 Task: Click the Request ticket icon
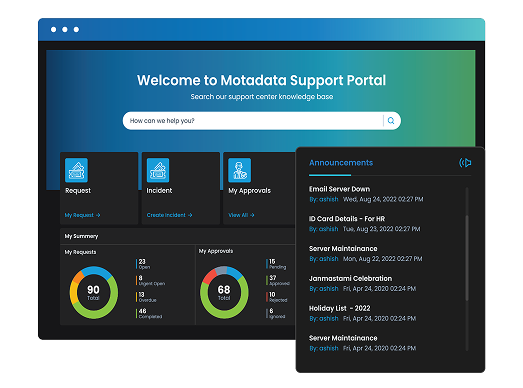tap(76, 170)
